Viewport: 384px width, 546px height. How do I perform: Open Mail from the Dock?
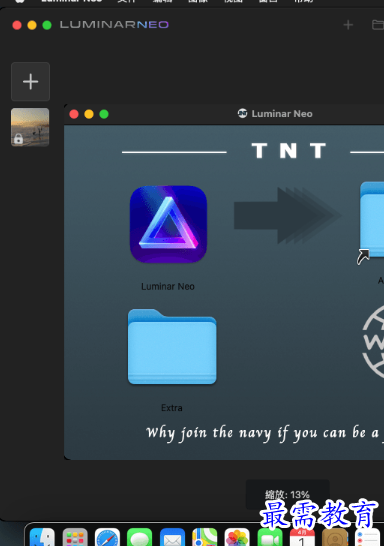tap(172, 537)
